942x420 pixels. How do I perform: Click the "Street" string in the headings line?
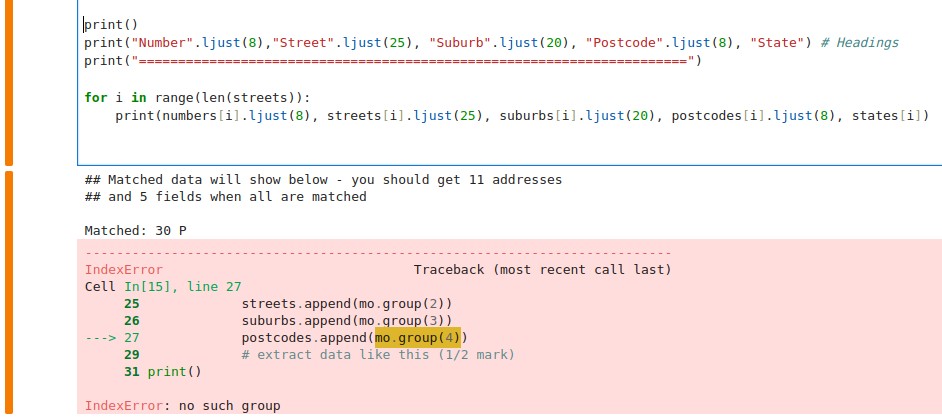[x=304, y=43]
